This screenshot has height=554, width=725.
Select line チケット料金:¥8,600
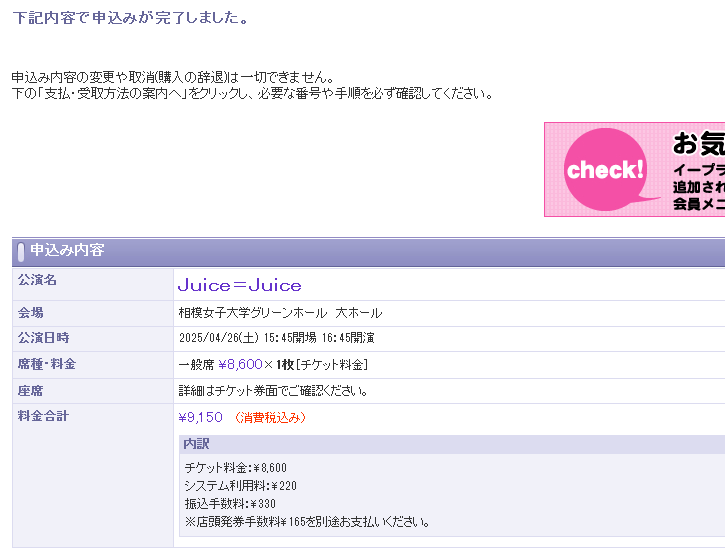pyautogui.click(x=236, y=468)
